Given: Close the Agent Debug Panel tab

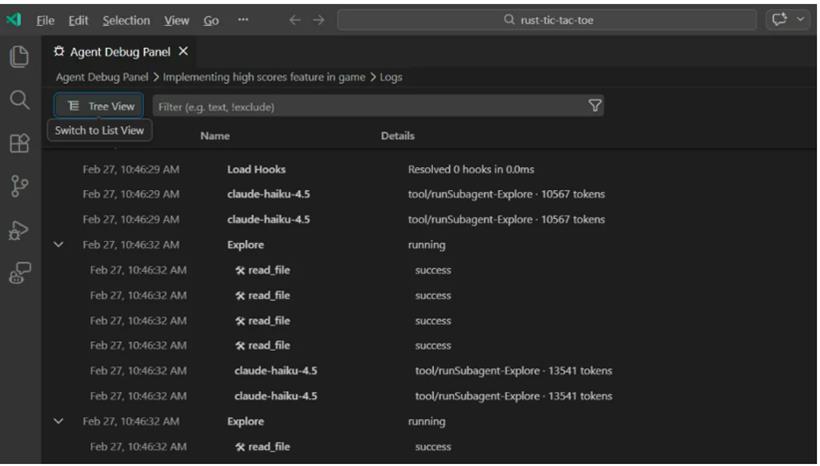Looking at the screenshot, I should coord(183,52).
